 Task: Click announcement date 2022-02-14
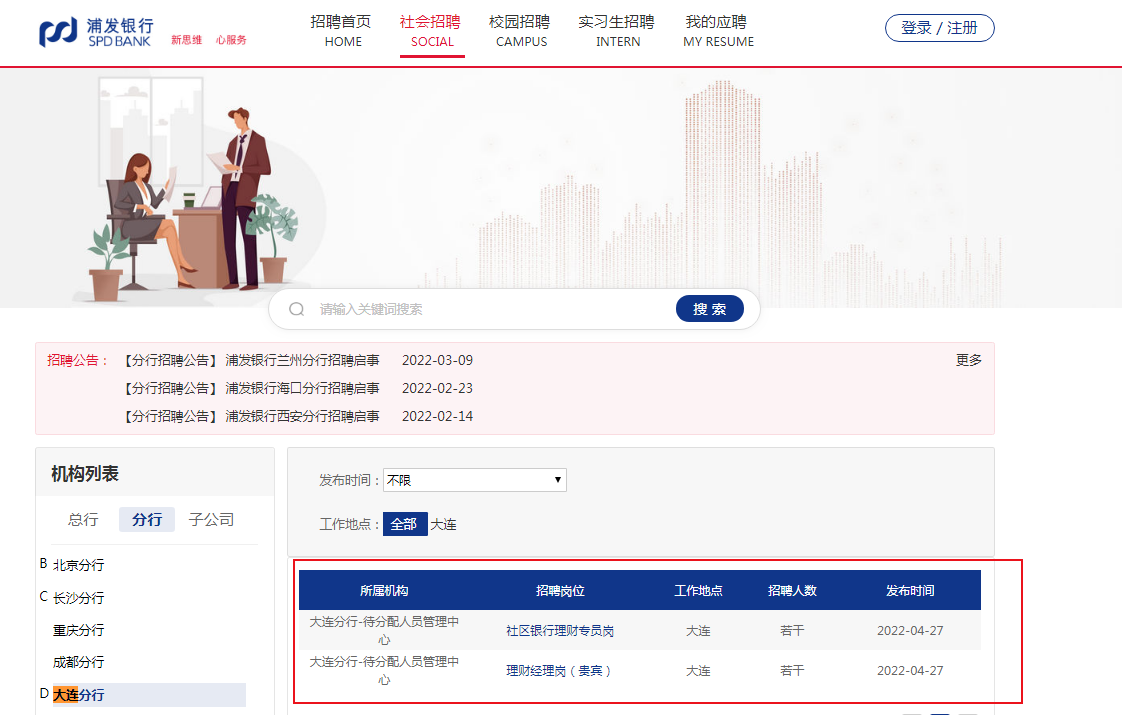[437, 416]
